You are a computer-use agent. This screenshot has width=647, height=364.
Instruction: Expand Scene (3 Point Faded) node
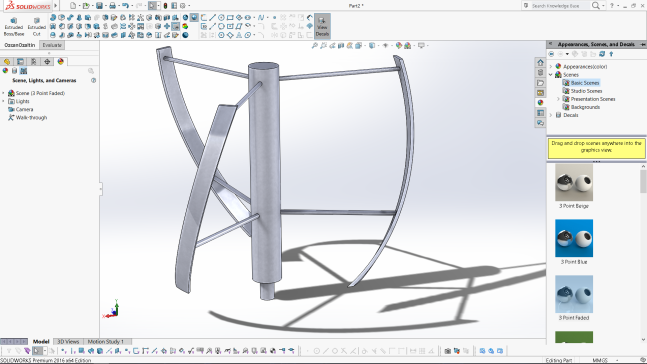(4, 93)
